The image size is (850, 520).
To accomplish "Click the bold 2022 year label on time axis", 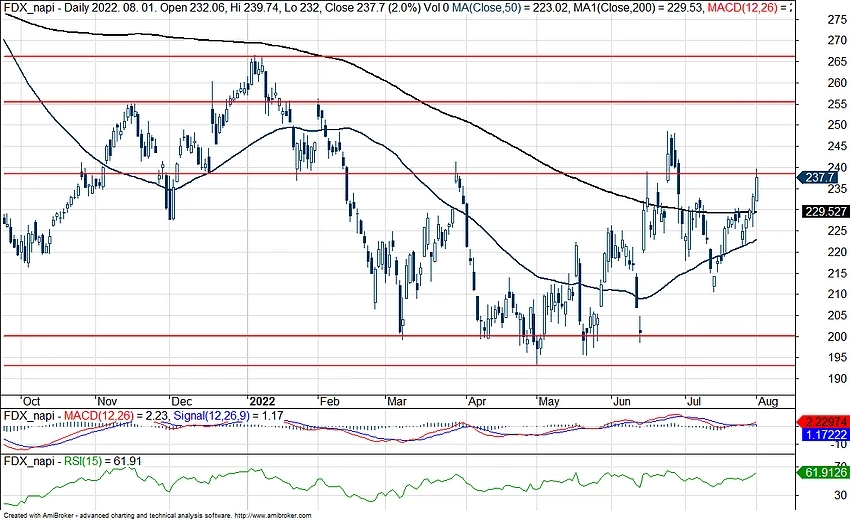I will [262, 401].
